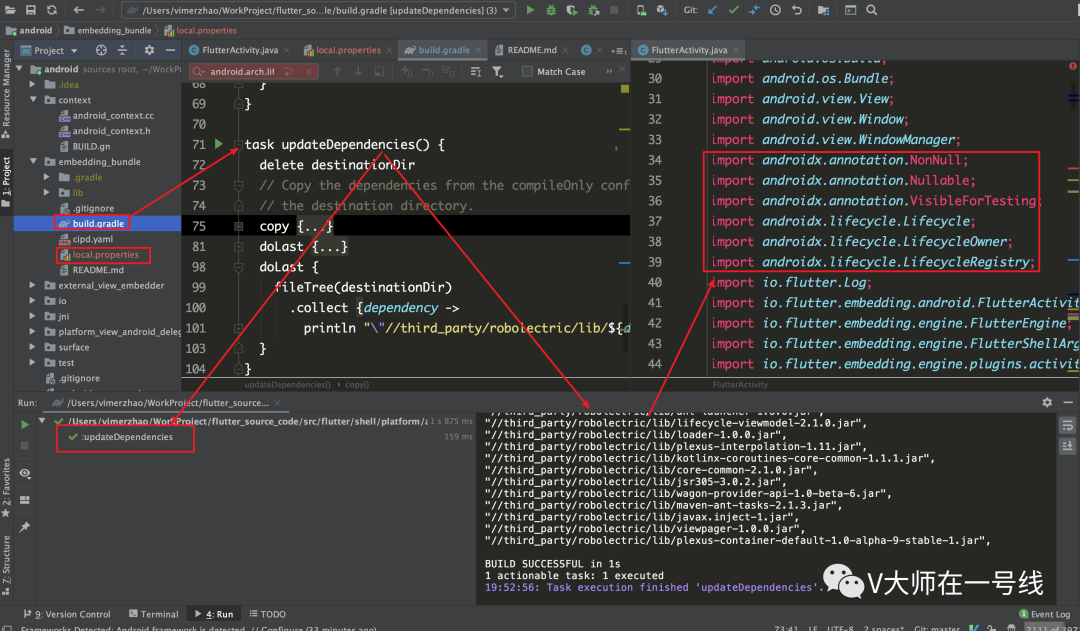Switch to FlutterActivity.java tab in left editor
Image resolution: width=1080 pixels, height=631 pixels.
240,50
